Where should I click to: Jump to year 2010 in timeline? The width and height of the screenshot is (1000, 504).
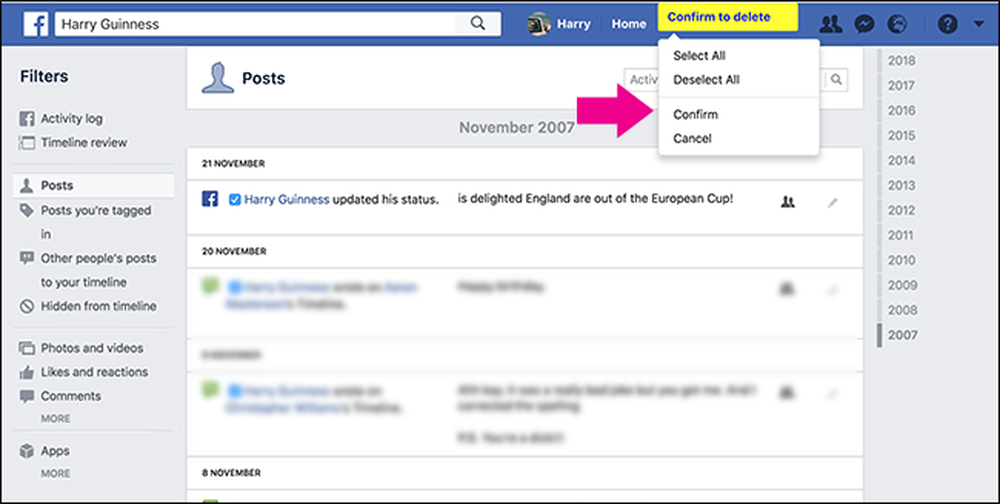901,260
